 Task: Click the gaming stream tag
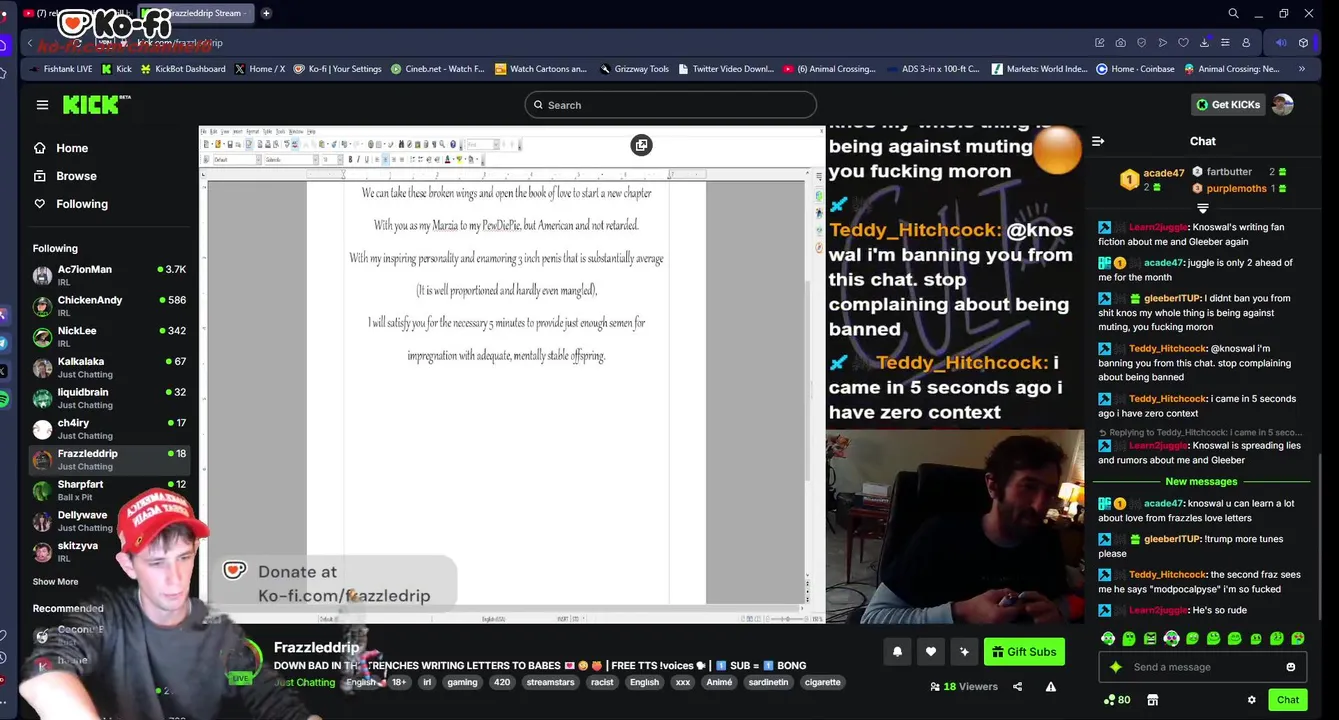coord(462,682)
